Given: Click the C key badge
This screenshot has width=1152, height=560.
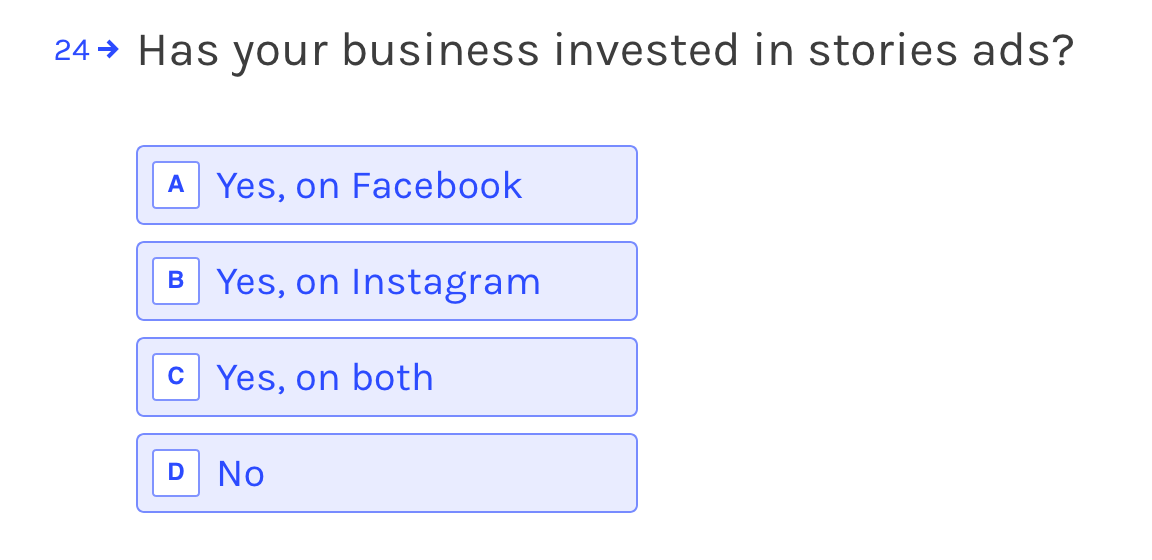Looking at the screenshot, I should pyautogui.click(x=176, y=377).
